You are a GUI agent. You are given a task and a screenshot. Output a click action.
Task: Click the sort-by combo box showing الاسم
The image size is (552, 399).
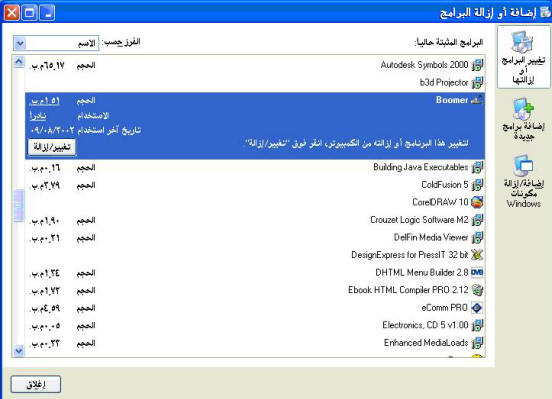56,43
